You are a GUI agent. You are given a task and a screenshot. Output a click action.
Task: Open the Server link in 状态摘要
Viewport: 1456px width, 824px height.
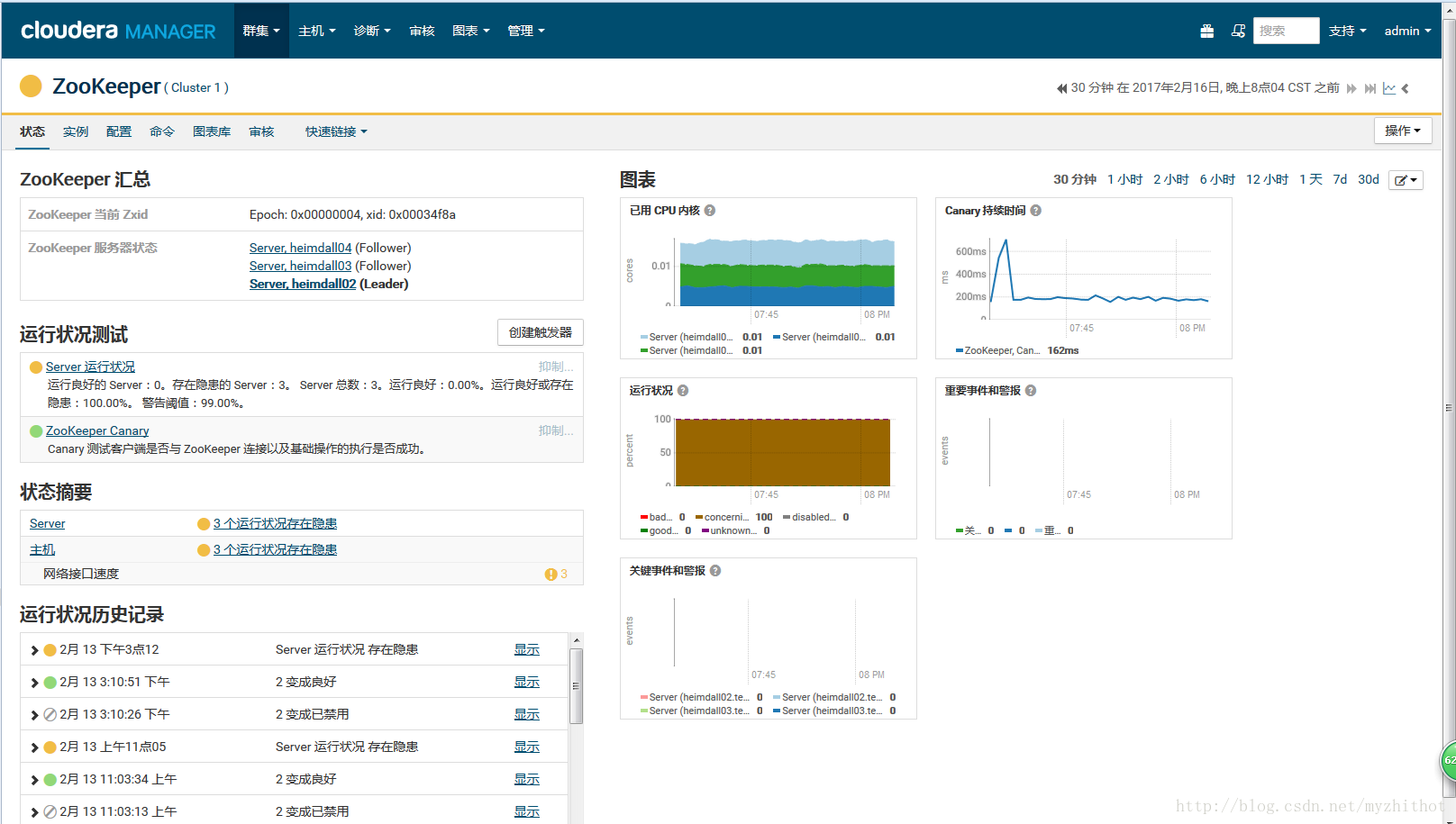[x=47, y=524]
